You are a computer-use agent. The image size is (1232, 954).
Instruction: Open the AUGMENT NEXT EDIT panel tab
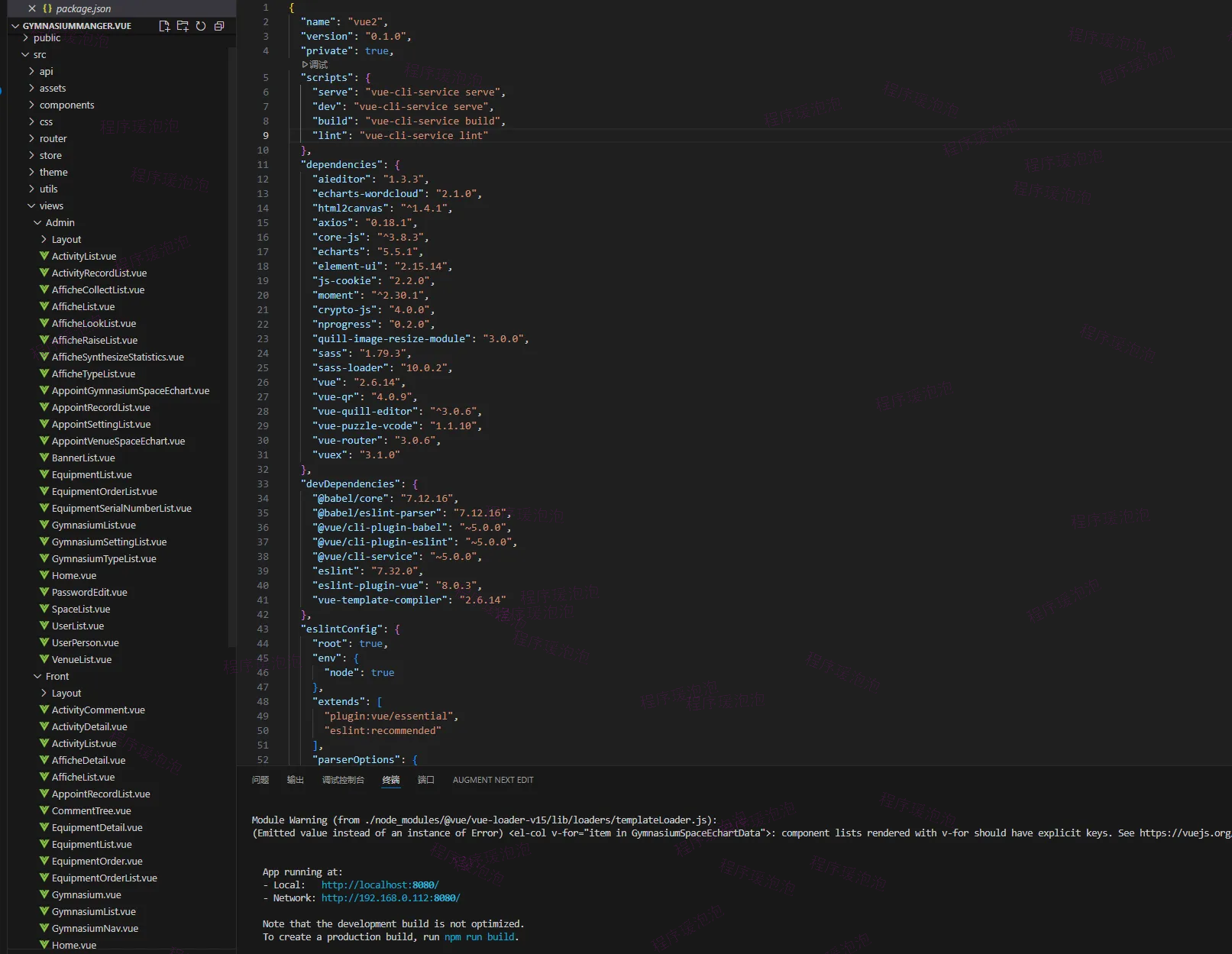[493, 780]
